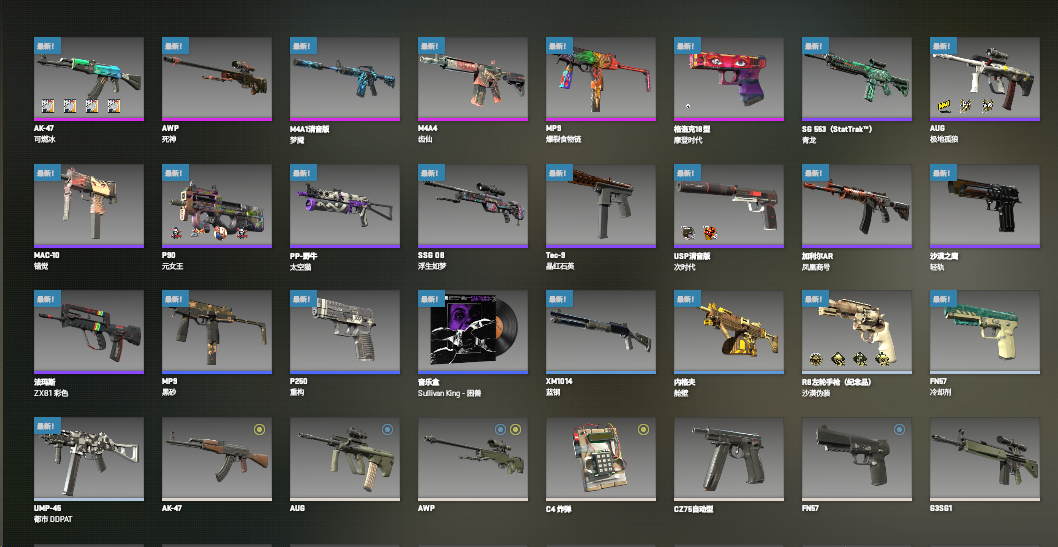Click the 最新! badge on the MAC-10
Screen dimensions: 1058x547
tap(47, 173)
